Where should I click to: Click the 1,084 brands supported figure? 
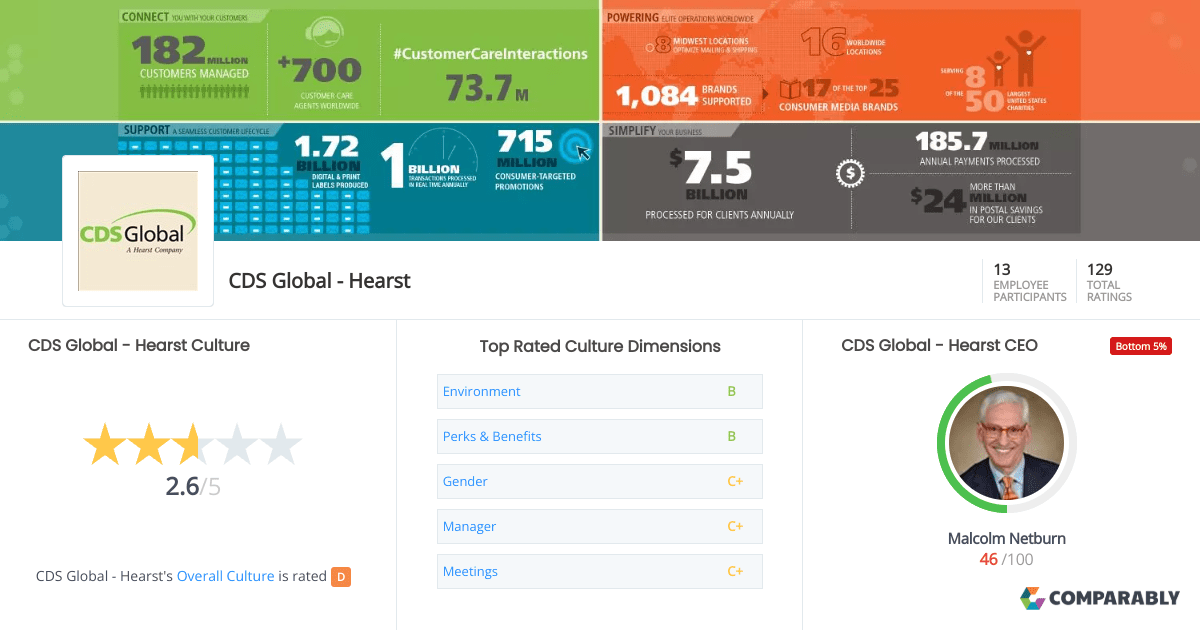coord(684,95)
